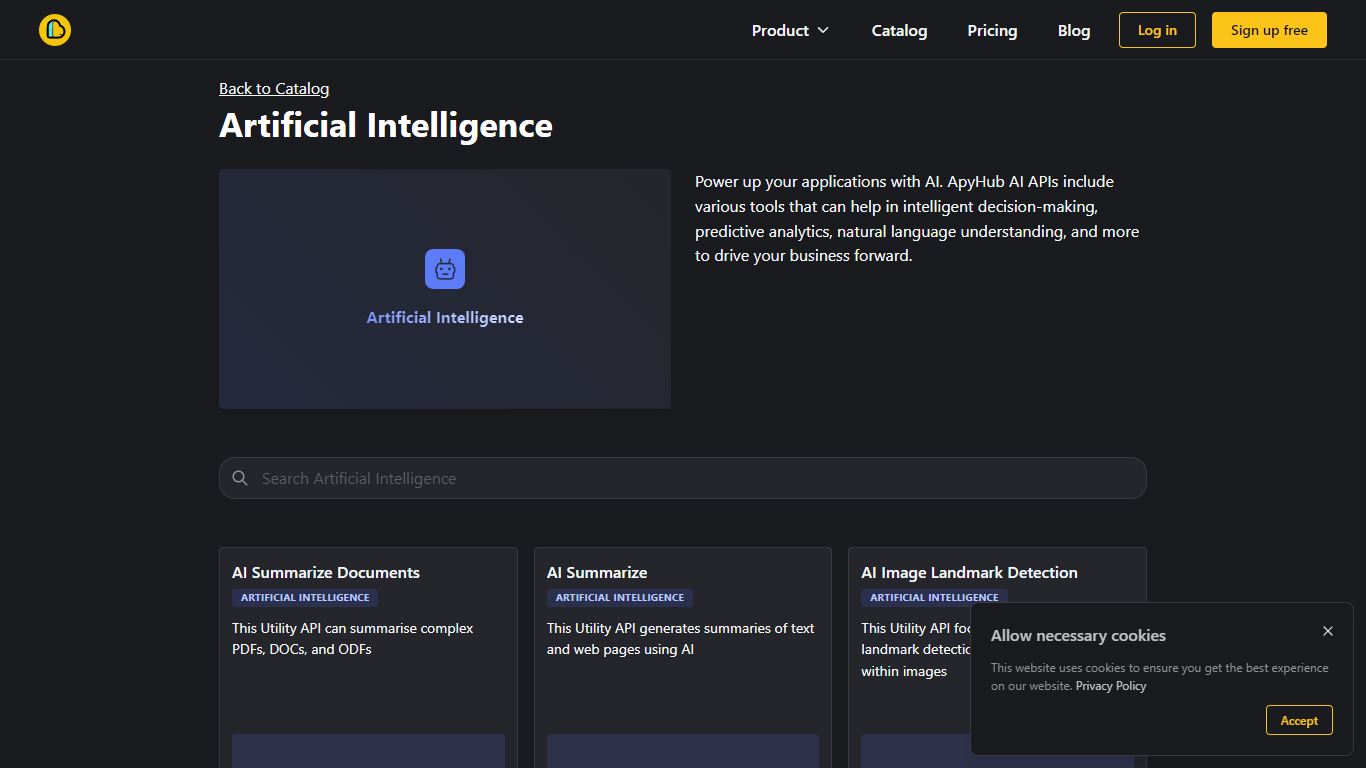Go to the Pricing page
Screen dimensions: 1366x768
pyautogui.click(x=992, y=31)
